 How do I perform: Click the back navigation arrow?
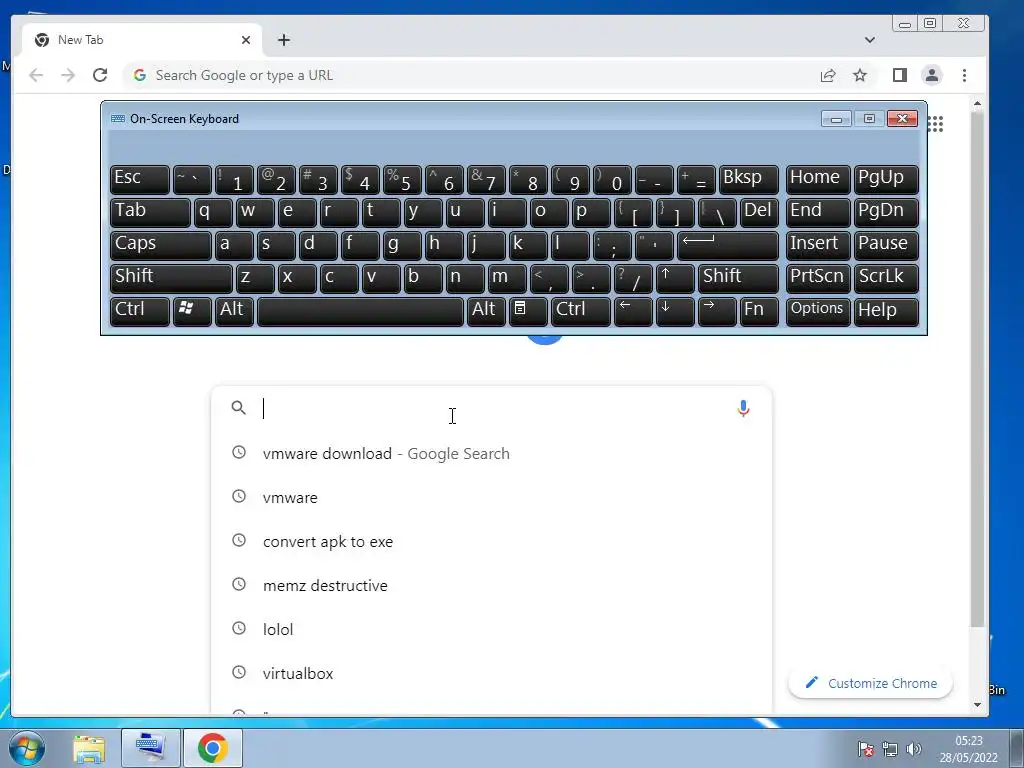click(x=36, y=75)
